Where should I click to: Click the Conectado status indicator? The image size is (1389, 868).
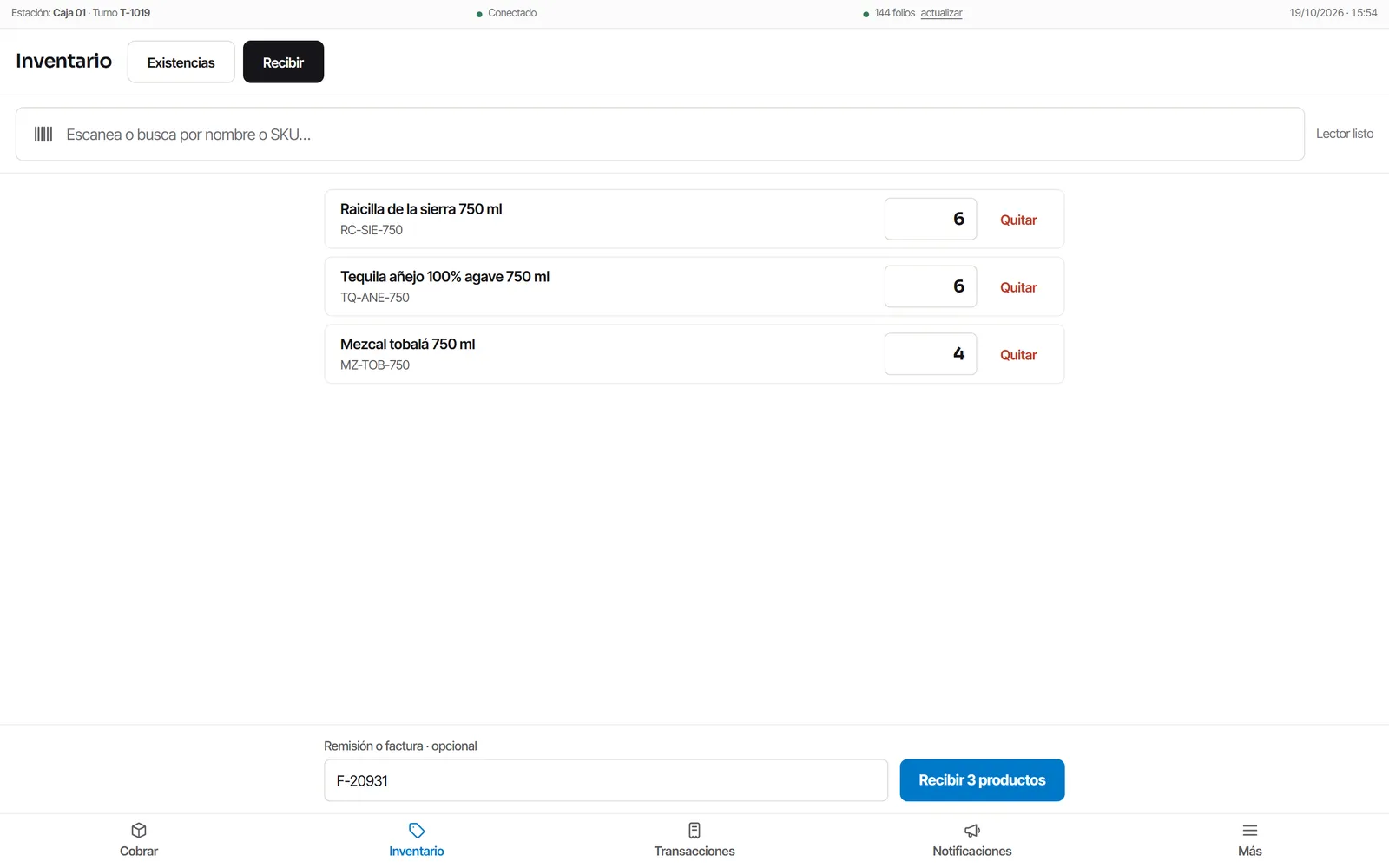coord(507,13)
